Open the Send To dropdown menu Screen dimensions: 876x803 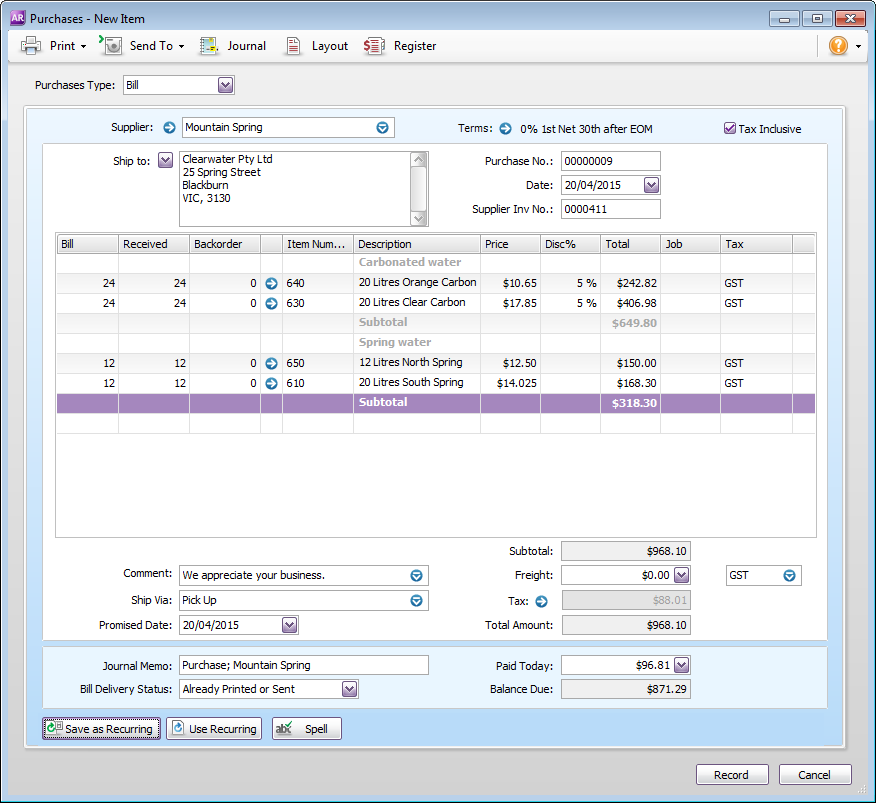pos(181,46)
